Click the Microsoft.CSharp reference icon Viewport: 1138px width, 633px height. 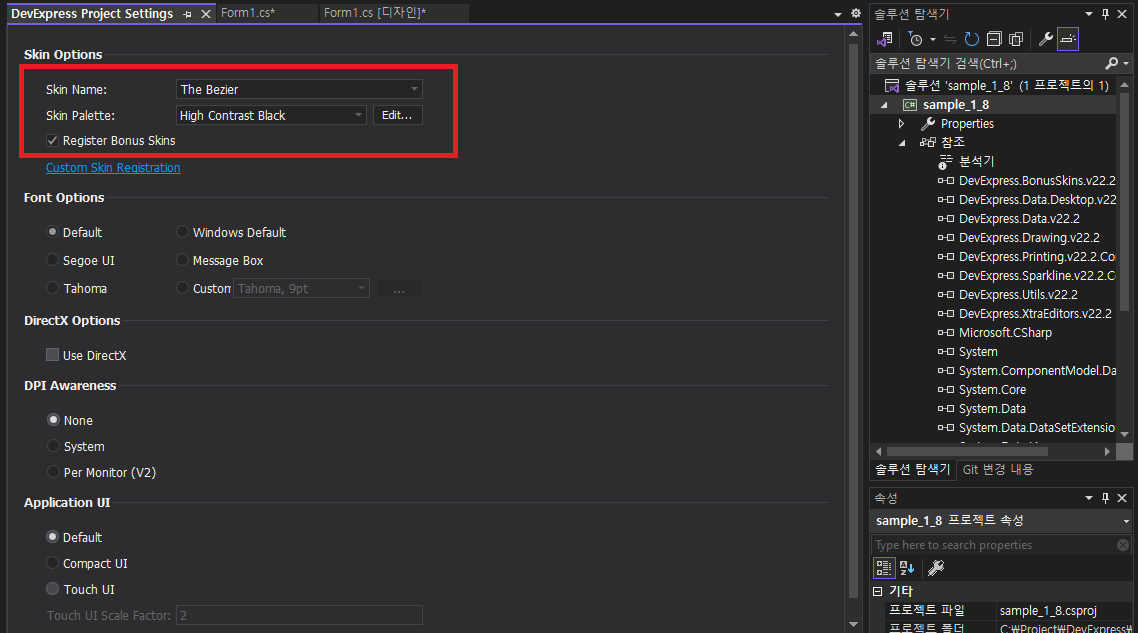(946, 332)
